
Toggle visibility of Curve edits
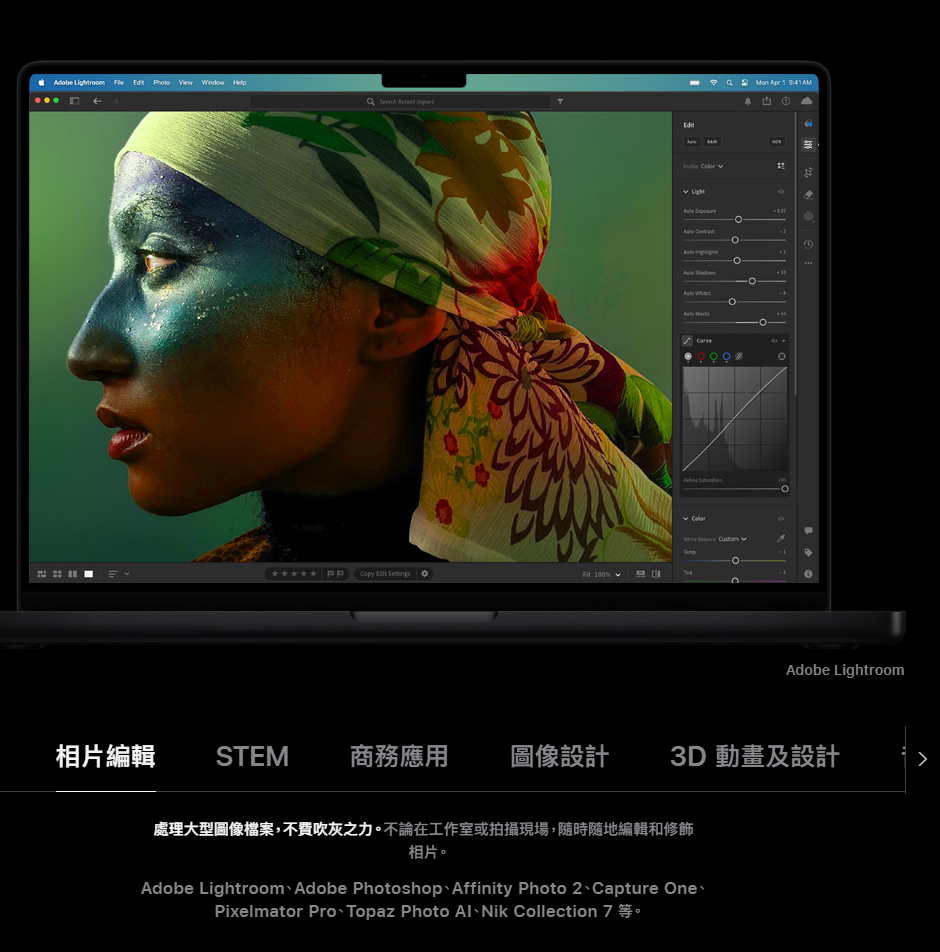click(773, 341)
